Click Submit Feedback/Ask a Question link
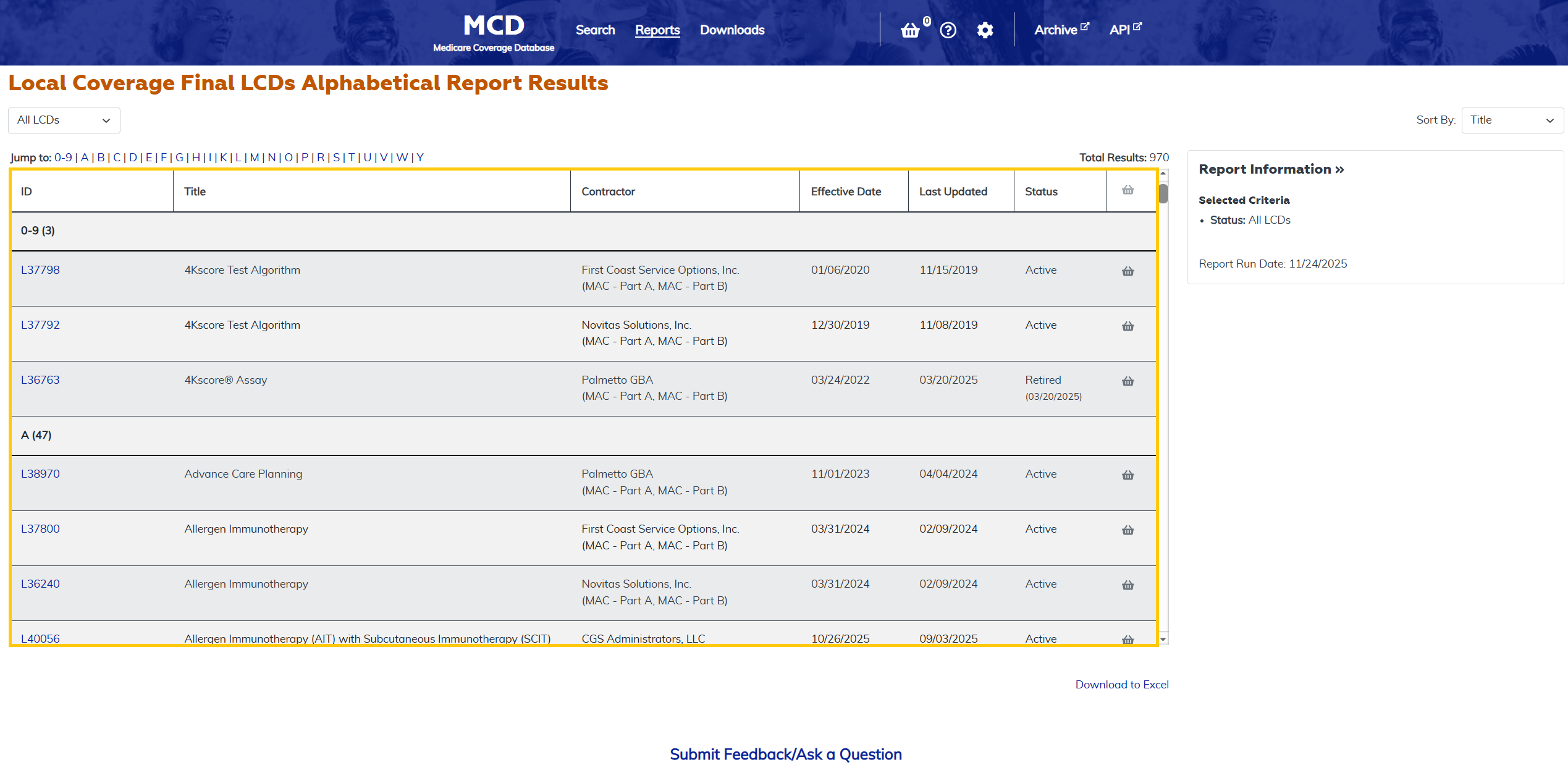This screenshot has height=778, width=1568. click(x=785, y=755)
